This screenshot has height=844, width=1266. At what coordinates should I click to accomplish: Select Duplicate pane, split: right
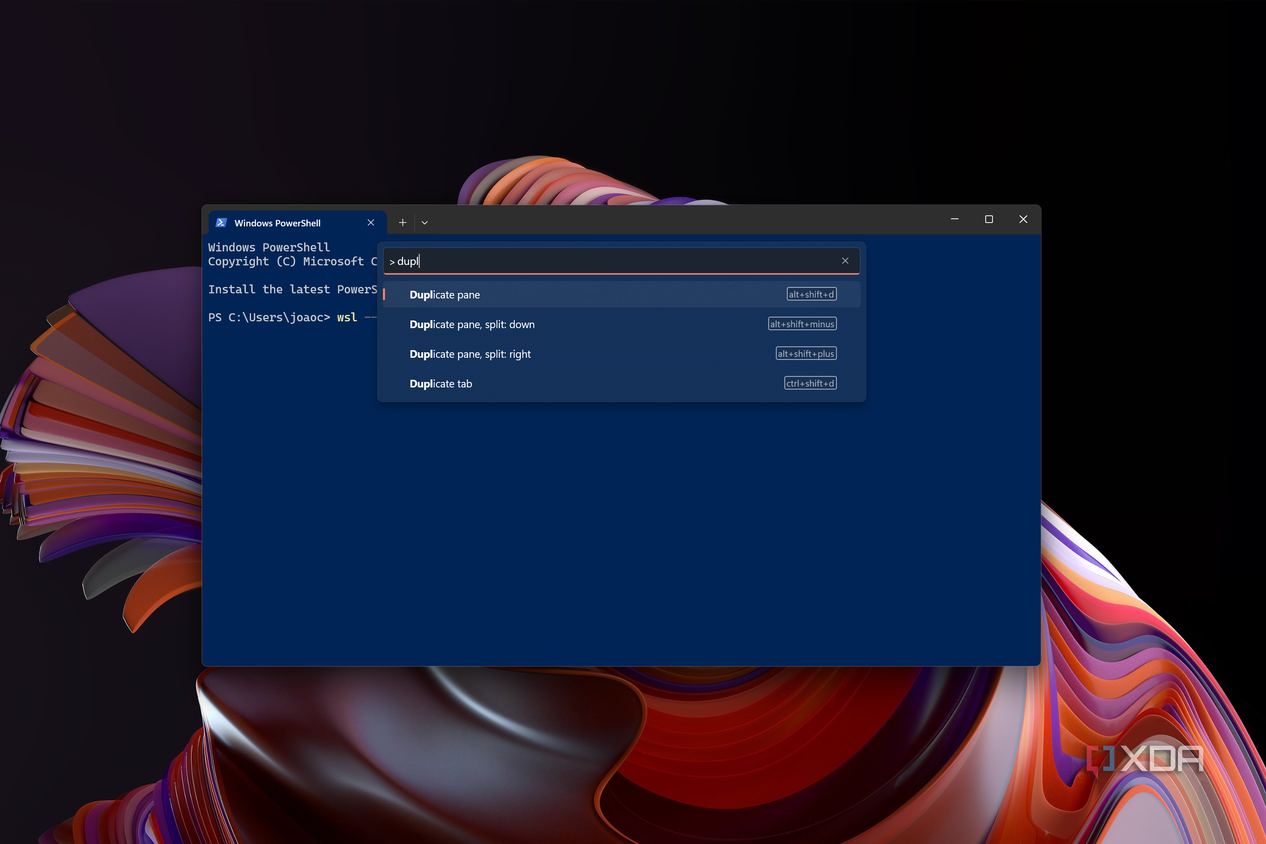click(621, 354)
